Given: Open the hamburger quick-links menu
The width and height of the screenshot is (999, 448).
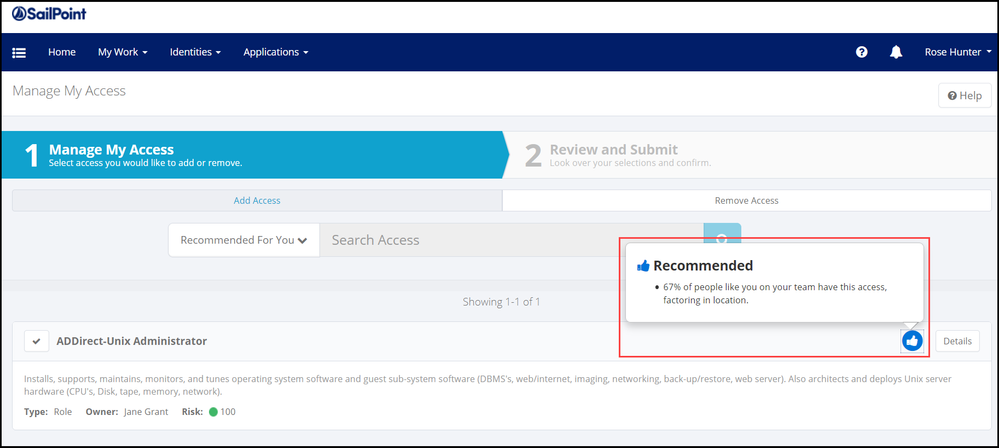Looking at the screenshot, I should [19, 52].
